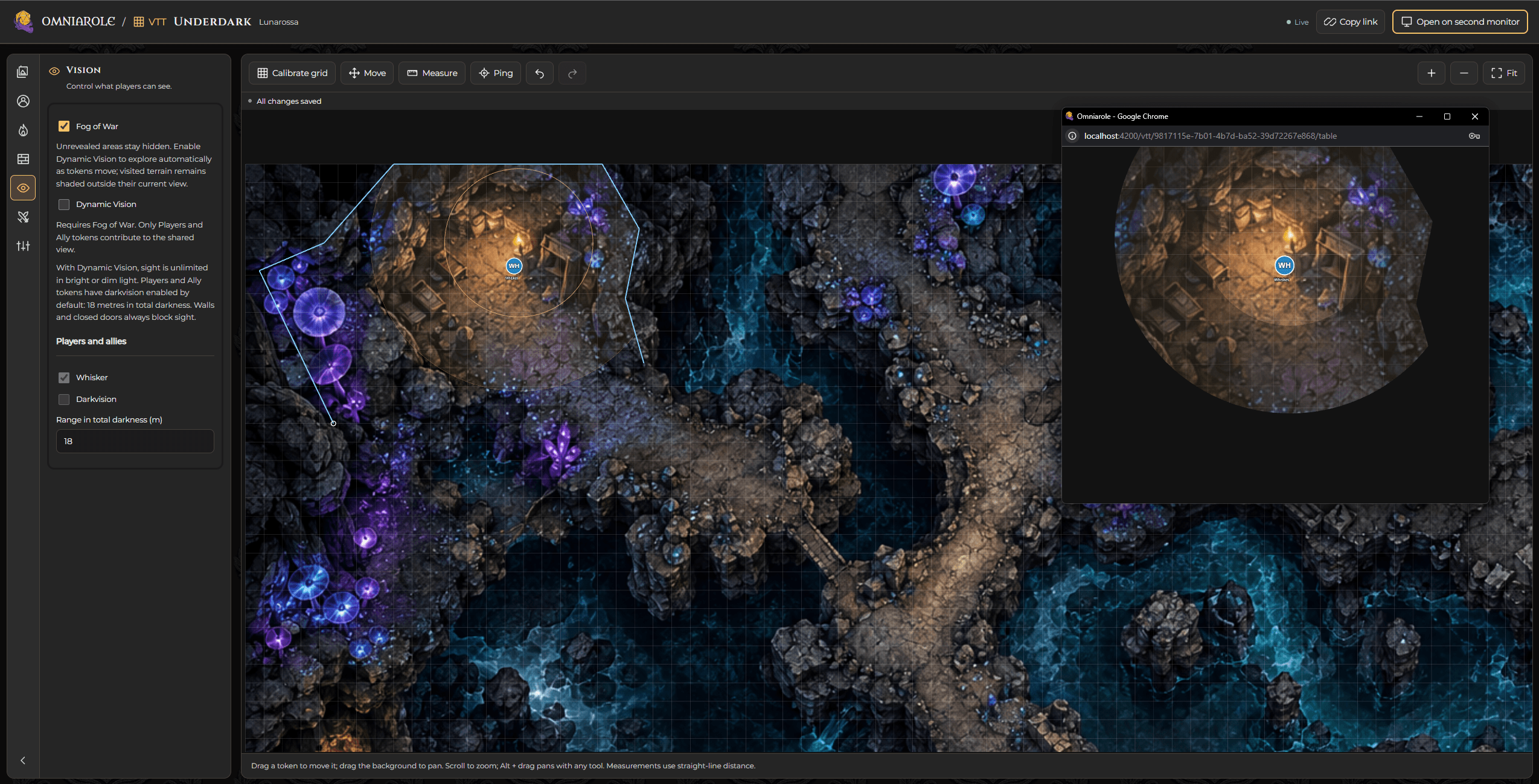
Task: Open the flame light sources sidebar panel
Action: (23, 130)
